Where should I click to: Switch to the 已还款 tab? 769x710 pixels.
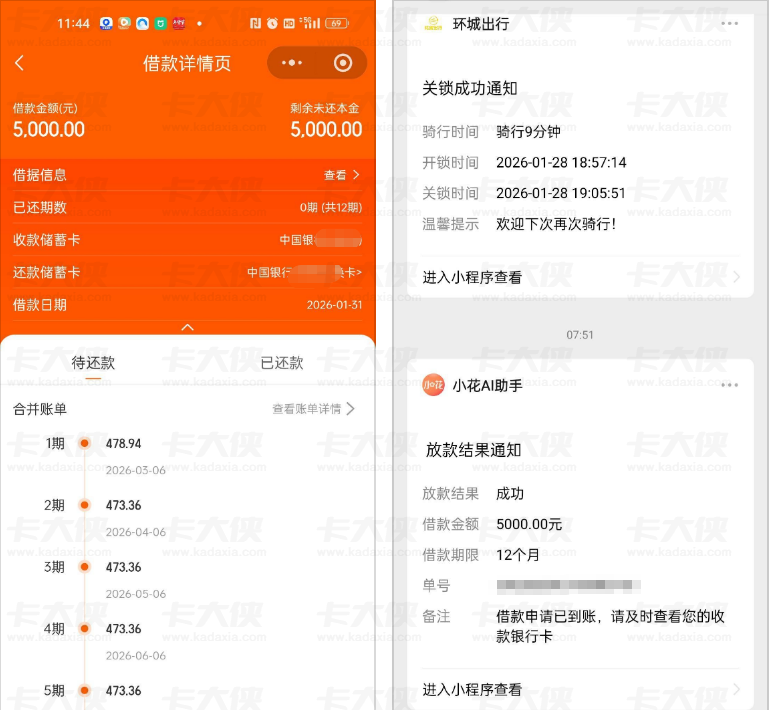pos(282,362)
